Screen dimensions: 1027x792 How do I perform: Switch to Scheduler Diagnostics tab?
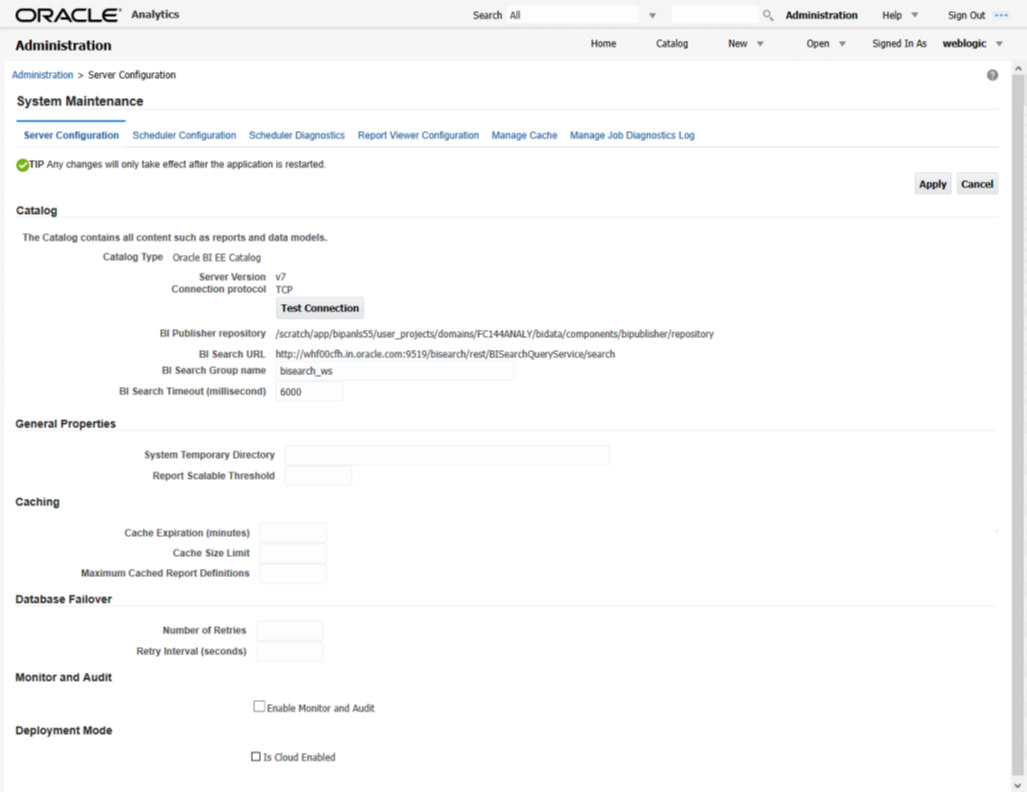pyautogui.click(x=297, y=135)
